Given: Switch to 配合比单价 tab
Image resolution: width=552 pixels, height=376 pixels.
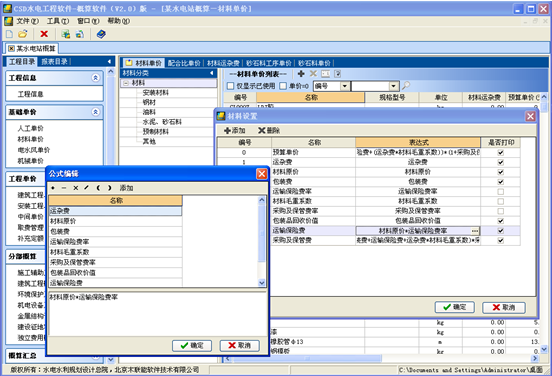Looking at the screenshot, I should coord(184,63).
